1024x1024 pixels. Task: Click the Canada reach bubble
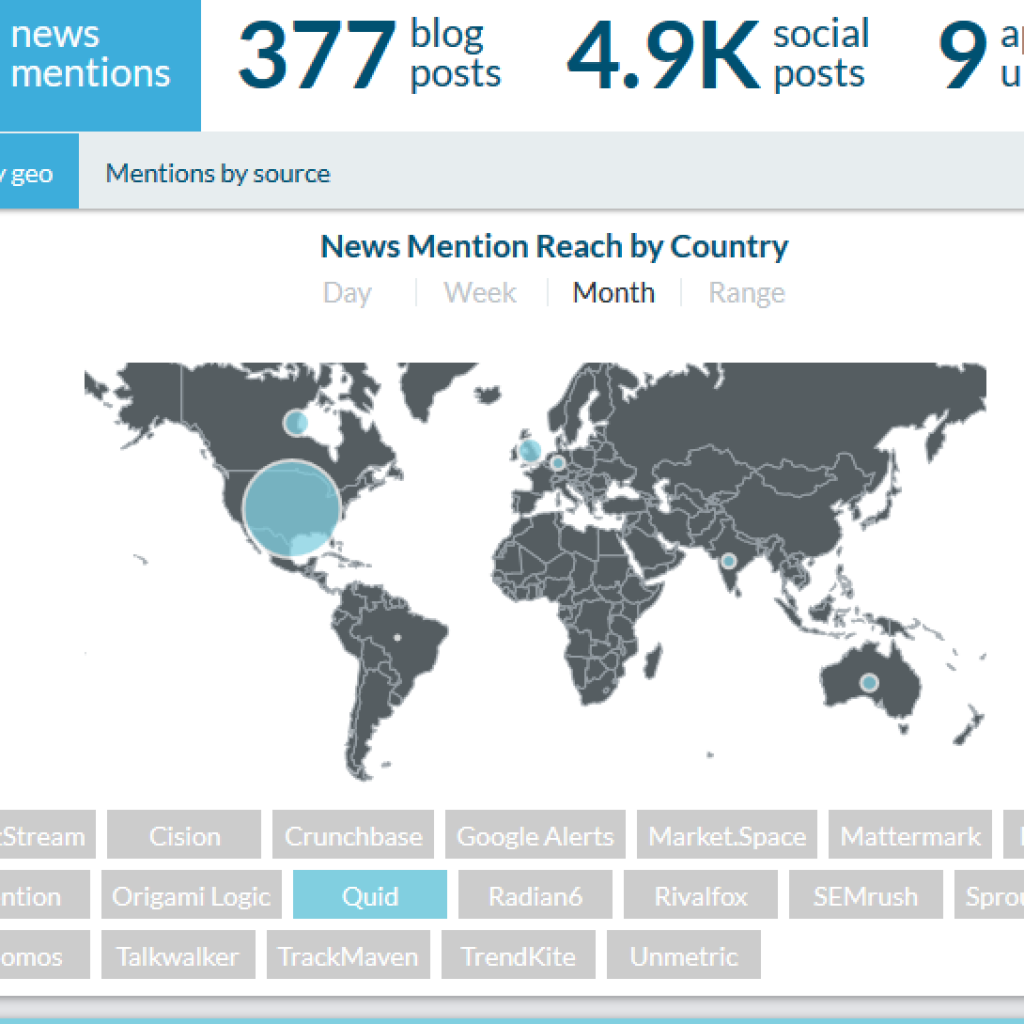click(x=296, y=423)
